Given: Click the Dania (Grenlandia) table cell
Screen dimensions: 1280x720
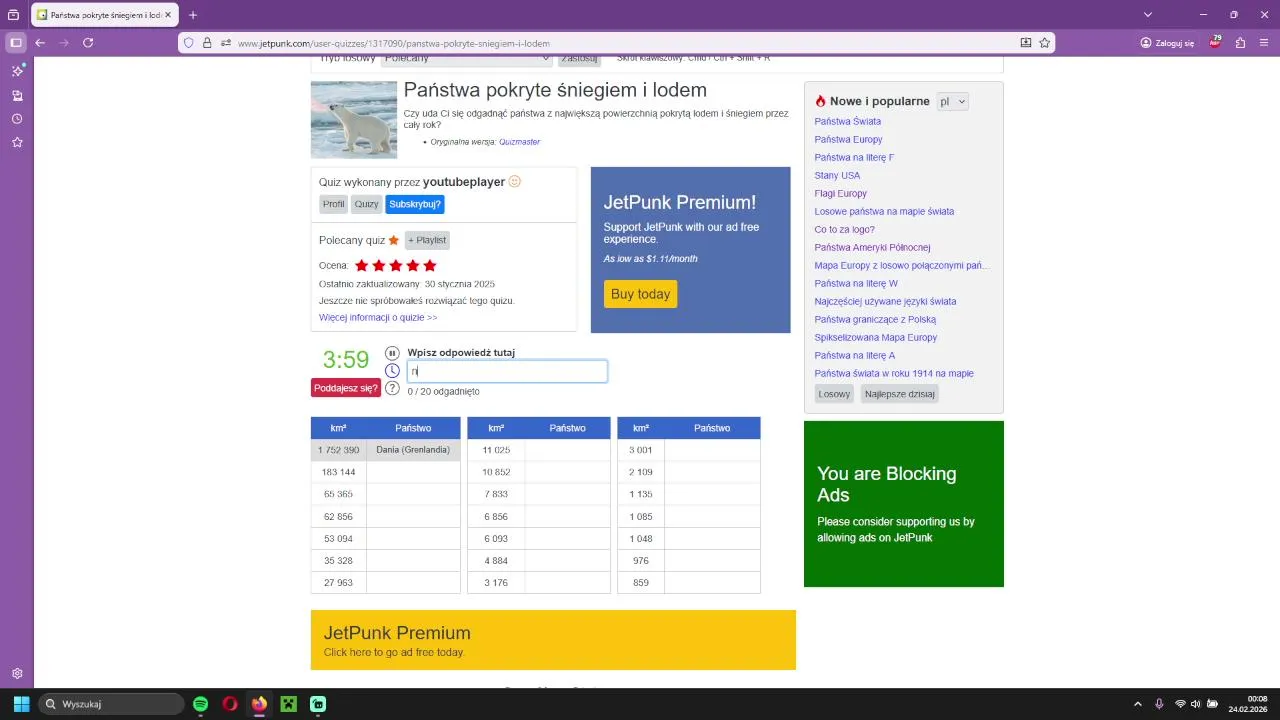Looking at the screenshot, I should tap(413, 450).
